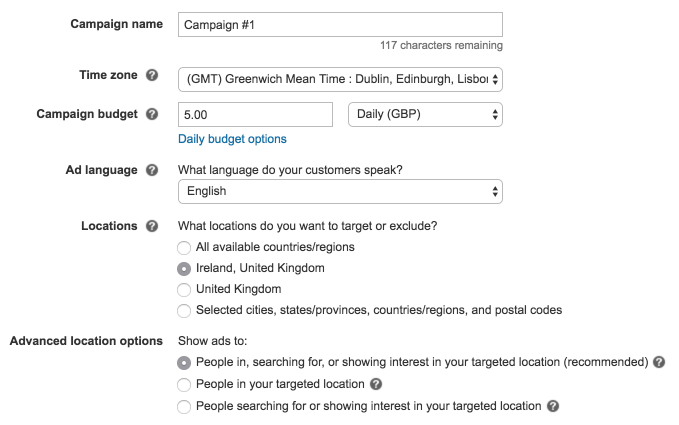The height and width of the screenshot is (425, 679).
Task: Select the Selected cities, states/provinces radio option
Action: [x=183, y=310]
